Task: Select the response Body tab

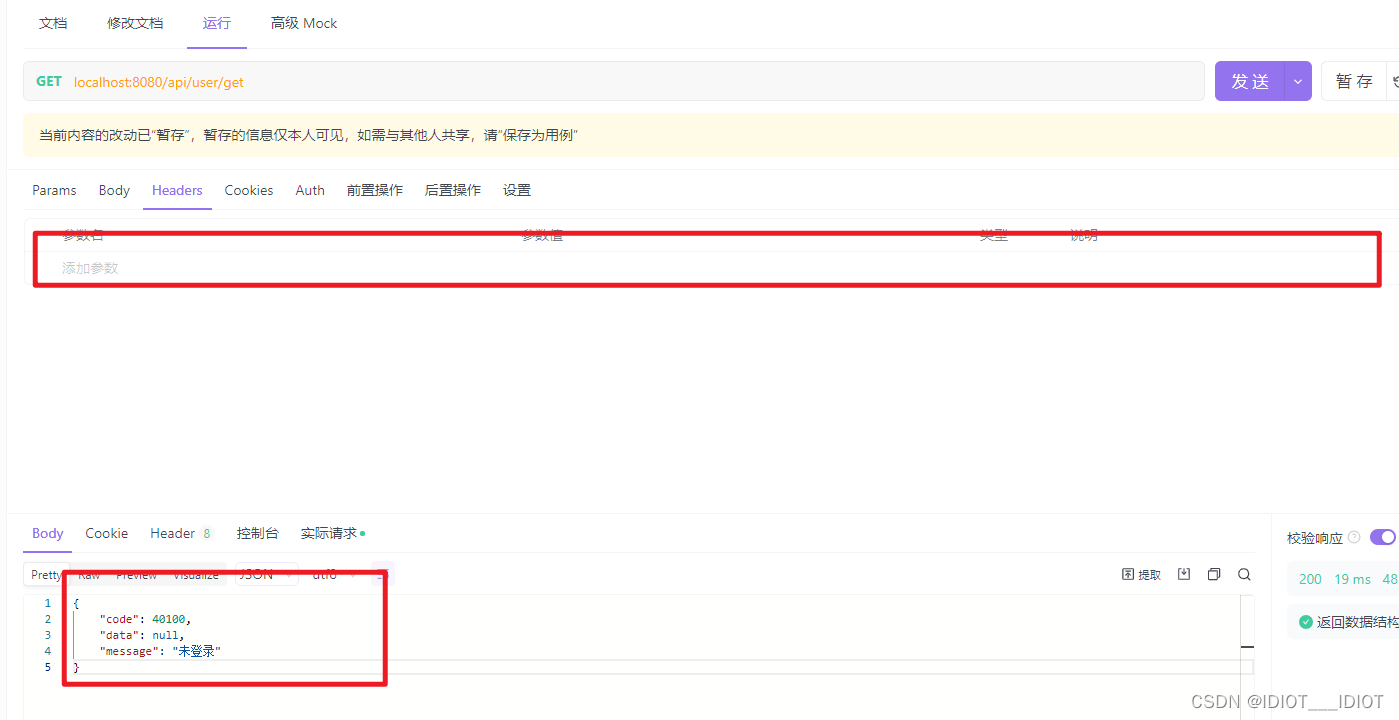Action: [47, 533]
